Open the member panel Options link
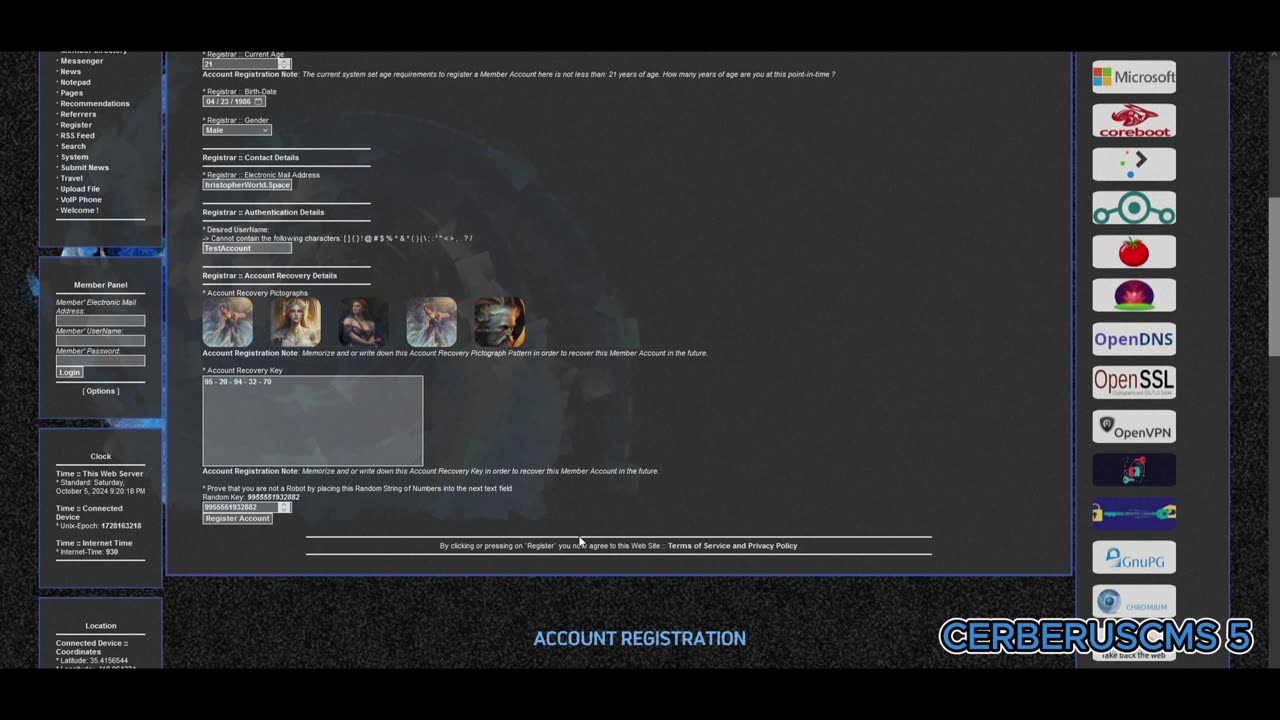The image size is (1280, 720). coord(101,391)
